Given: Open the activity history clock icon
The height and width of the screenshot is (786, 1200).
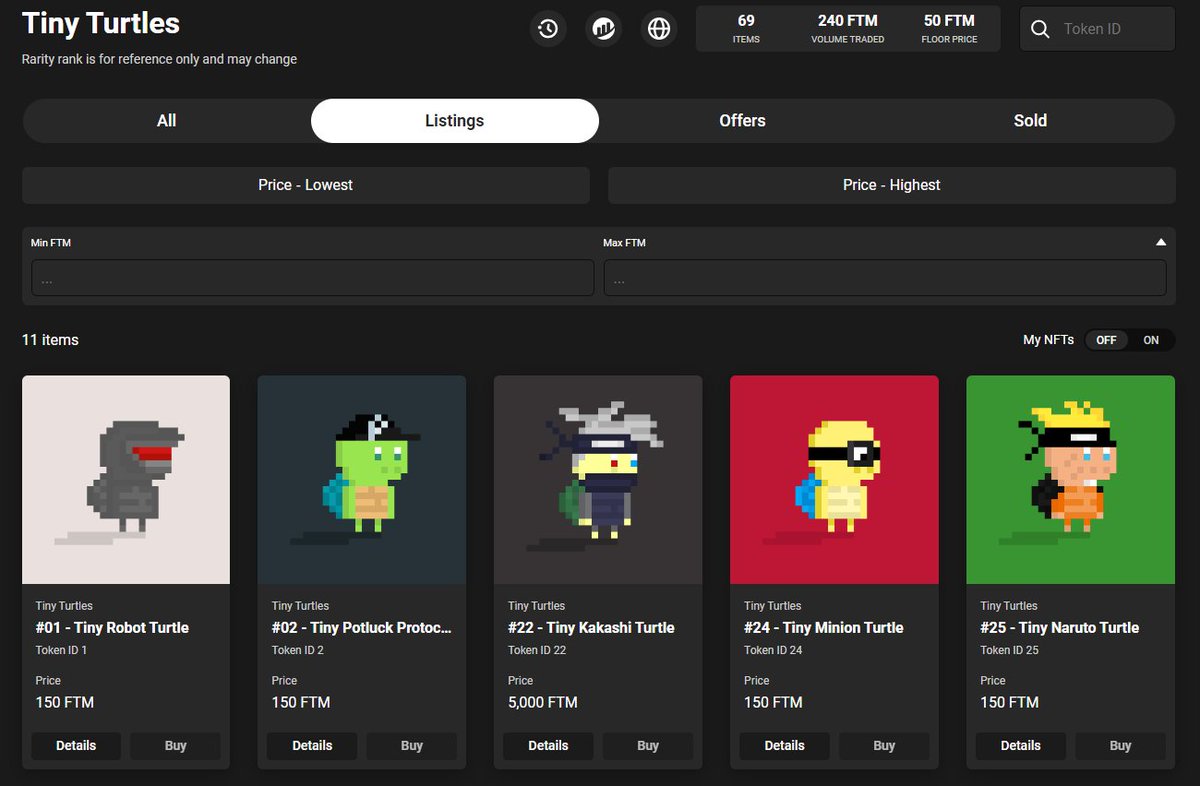Looking at the screenshot, I should click(x=548, y=28).
